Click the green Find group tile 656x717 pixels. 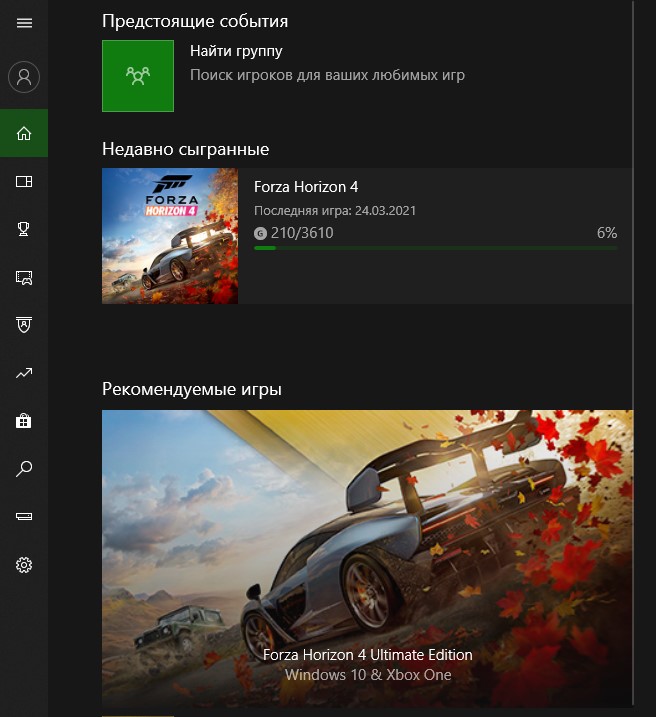point(138,76)
